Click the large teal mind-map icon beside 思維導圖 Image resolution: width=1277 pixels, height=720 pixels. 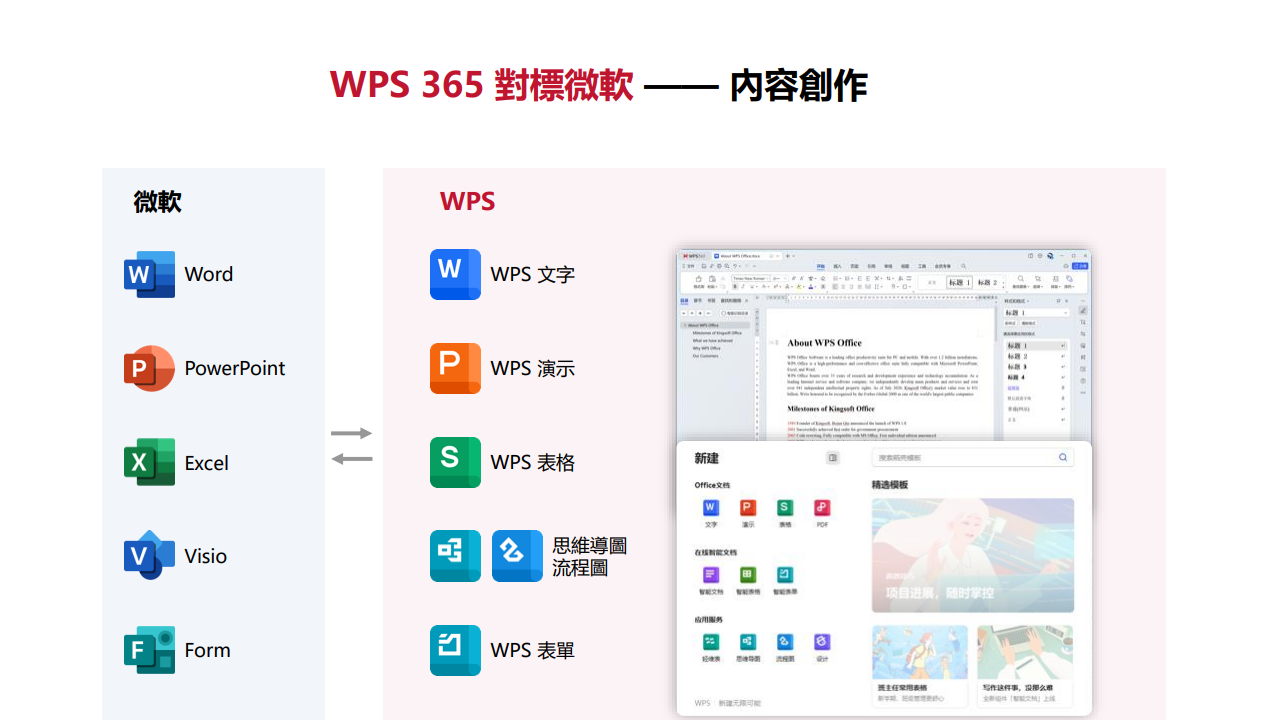click(x=455, y=556)
